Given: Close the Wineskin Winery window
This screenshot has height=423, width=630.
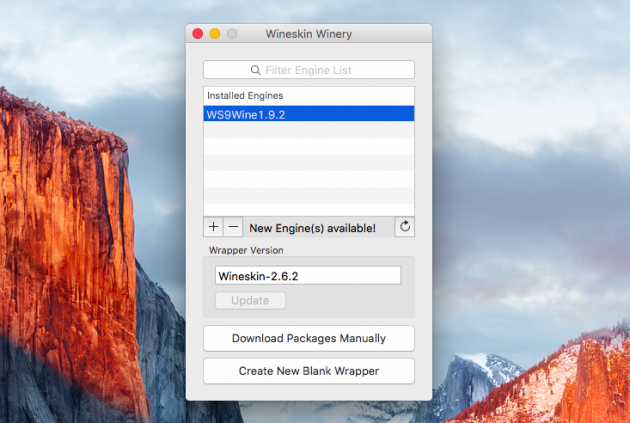Looking at the screenshot, I should (198, 34).
